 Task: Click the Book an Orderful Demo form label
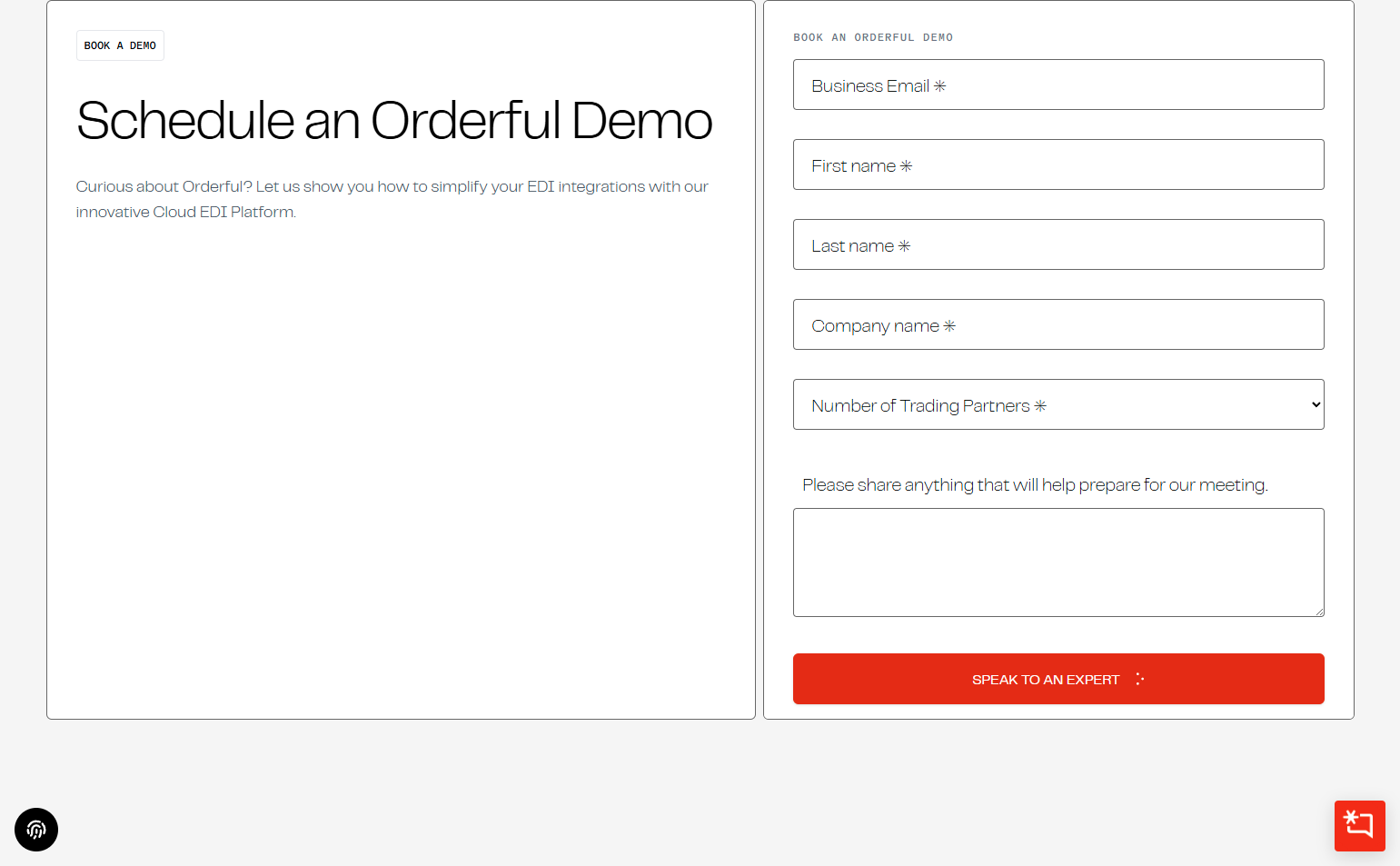[872, 37]
